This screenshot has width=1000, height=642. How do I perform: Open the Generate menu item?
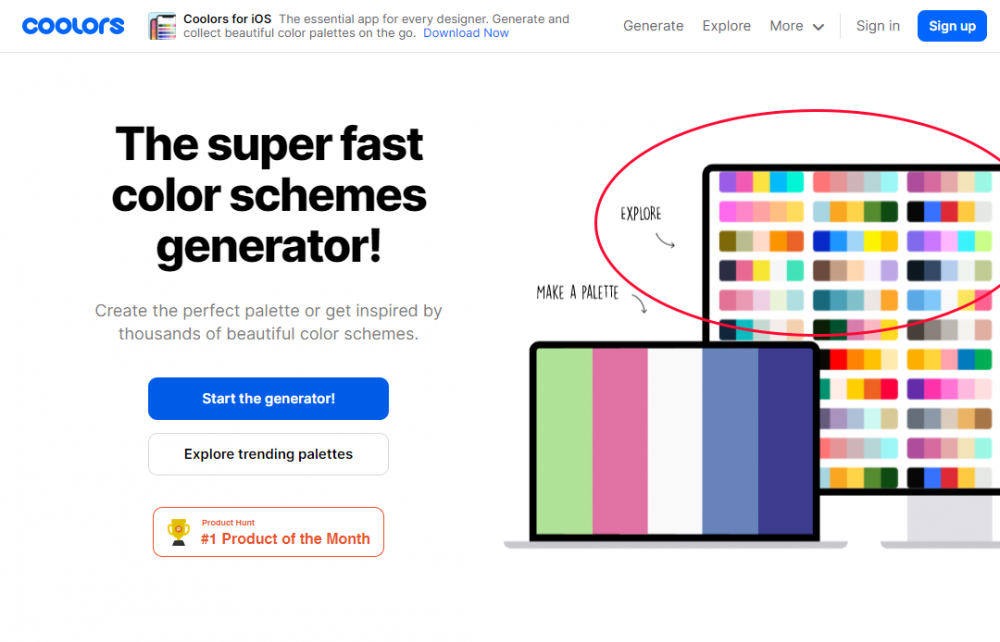pos(653,26)
